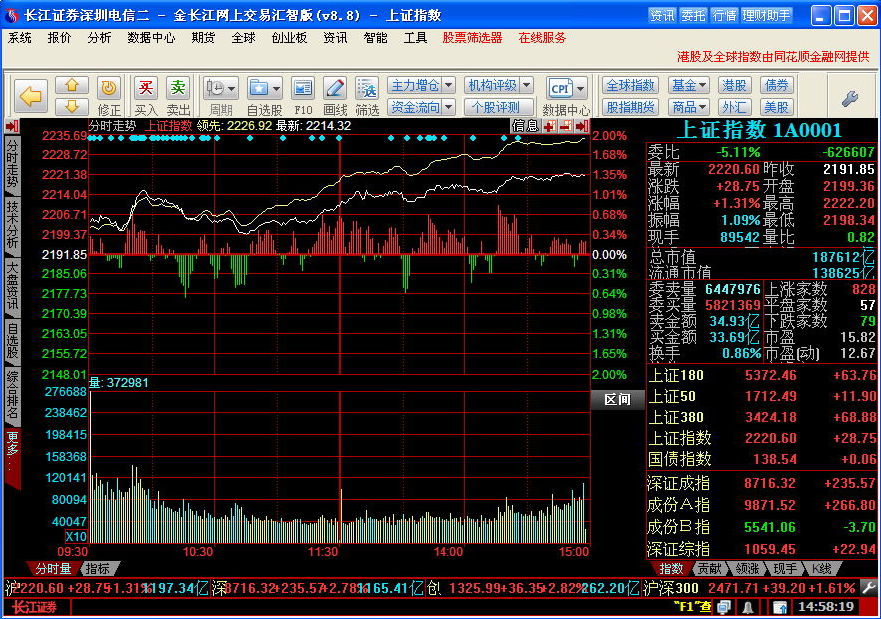
Task: Select the 综合排名 sidebar tab
Action: coord(12,395)
